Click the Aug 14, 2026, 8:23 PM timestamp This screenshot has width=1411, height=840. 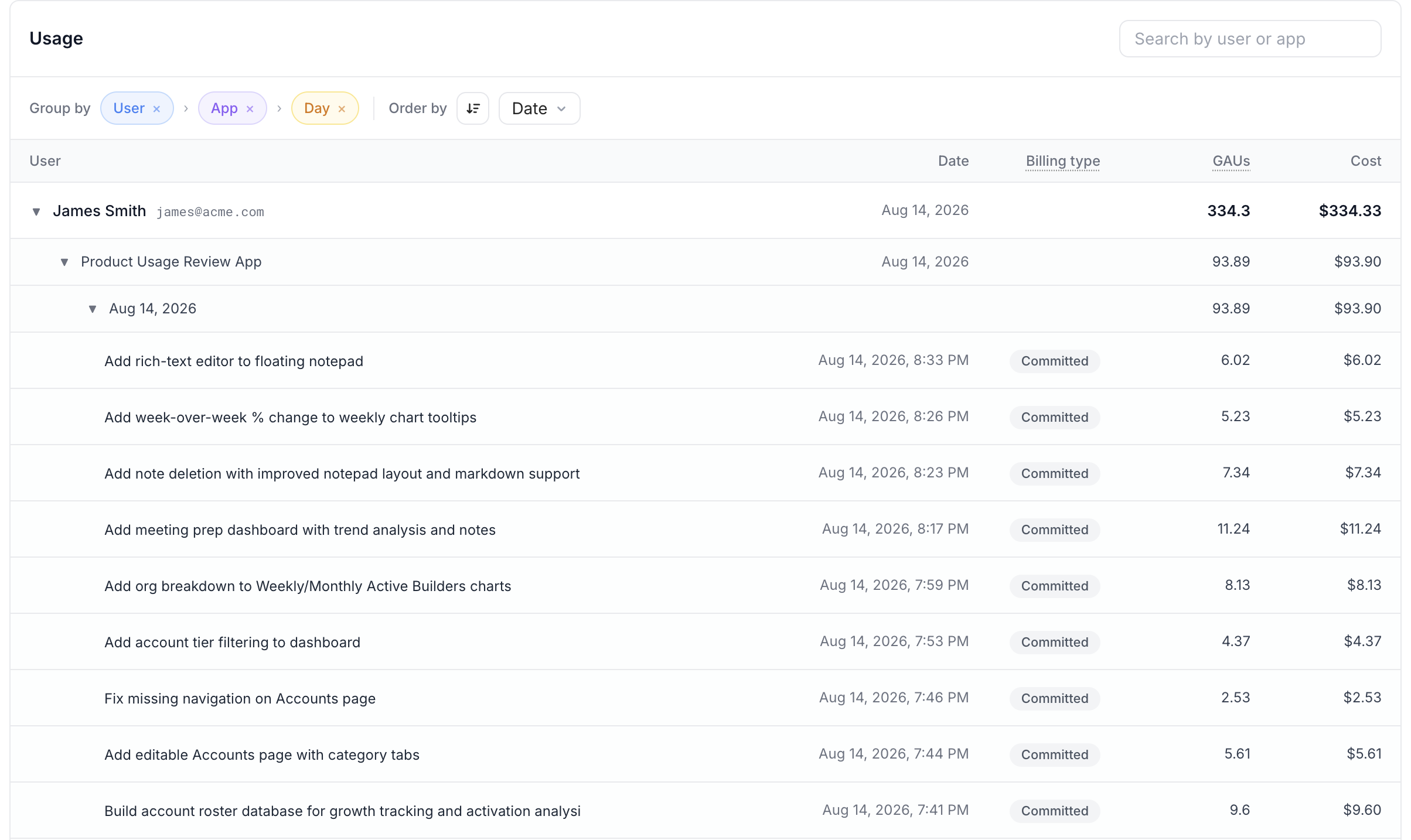point(894,473)
